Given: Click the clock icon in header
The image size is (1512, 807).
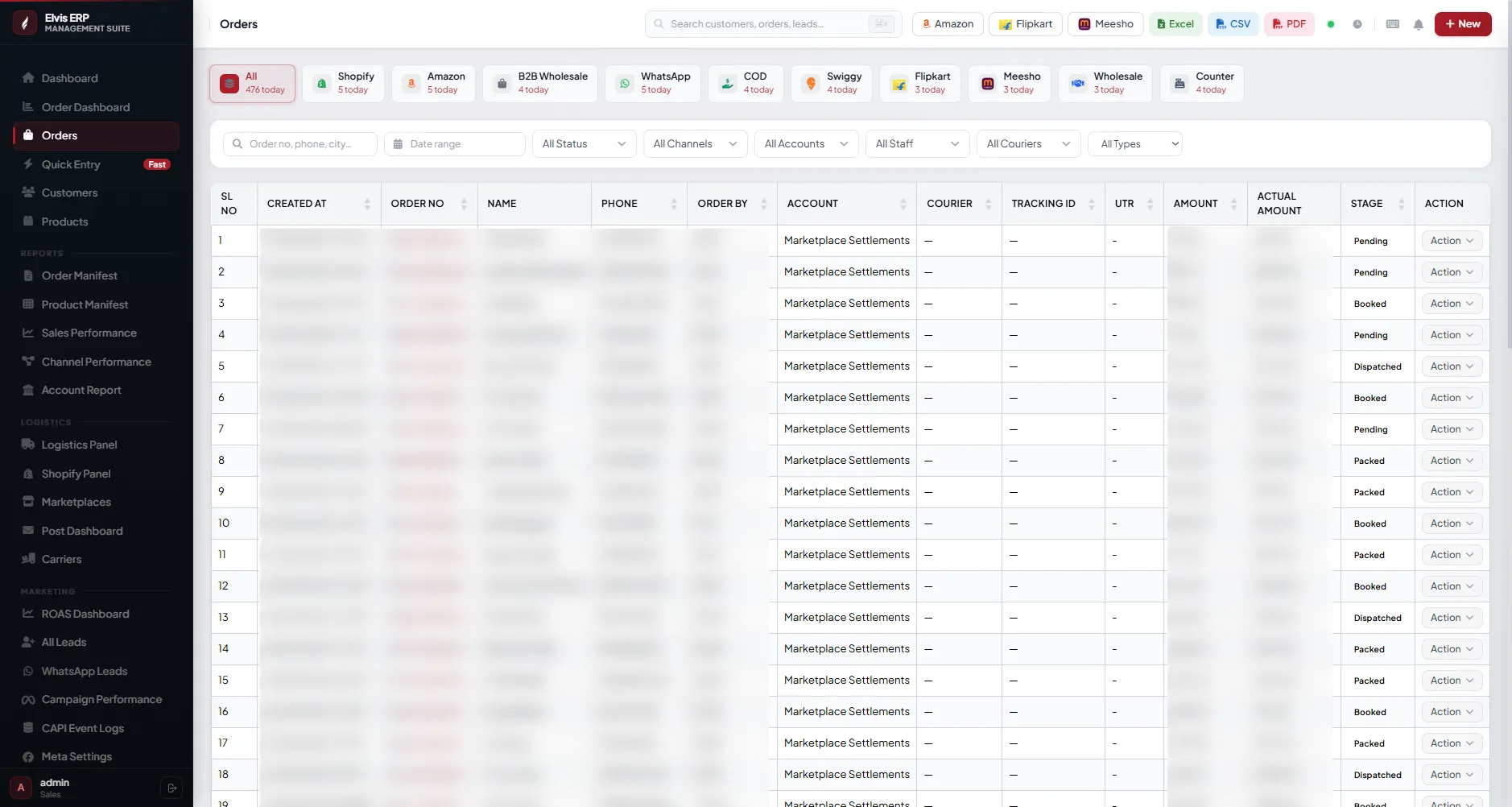Looking at the screenshot, I should point(1357,24).
